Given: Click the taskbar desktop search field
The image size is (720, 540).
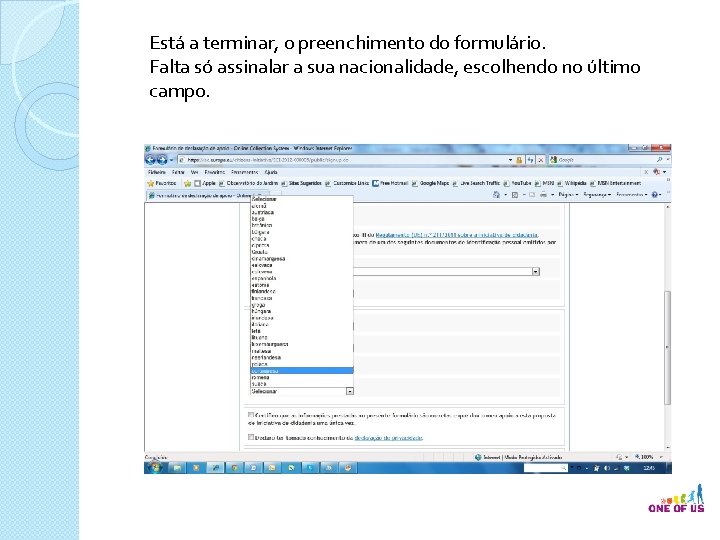Looking at the screenshot, I should (546, 468).
